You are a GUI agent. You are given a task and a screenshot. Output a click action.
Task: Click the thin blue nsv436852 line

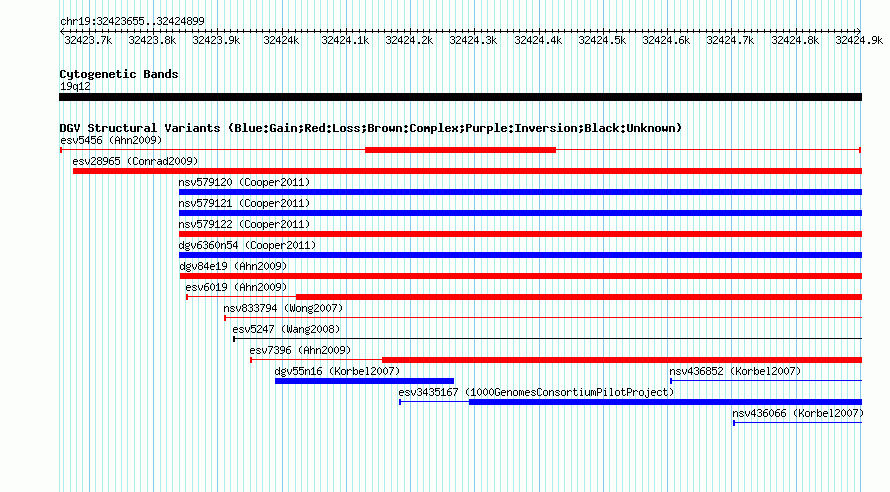click(766, 381)
